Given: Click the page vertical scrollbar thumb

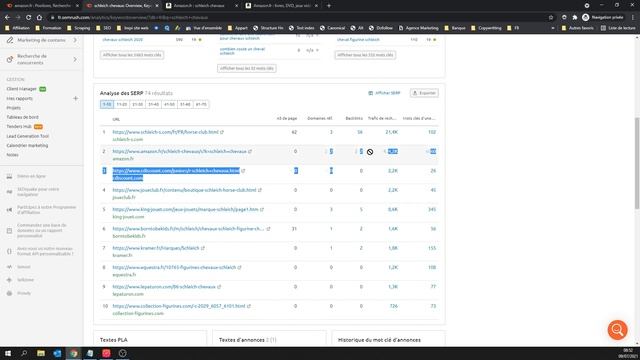Looking at the screenshot, I should click(637, 163).
